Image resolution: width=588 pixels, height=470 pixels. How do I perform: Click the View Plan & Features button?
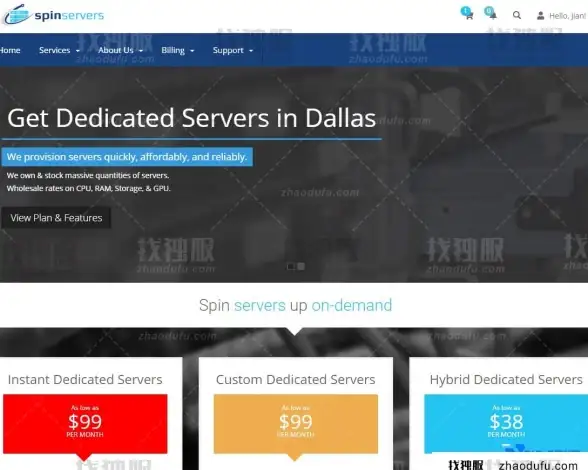click(56, 218)
